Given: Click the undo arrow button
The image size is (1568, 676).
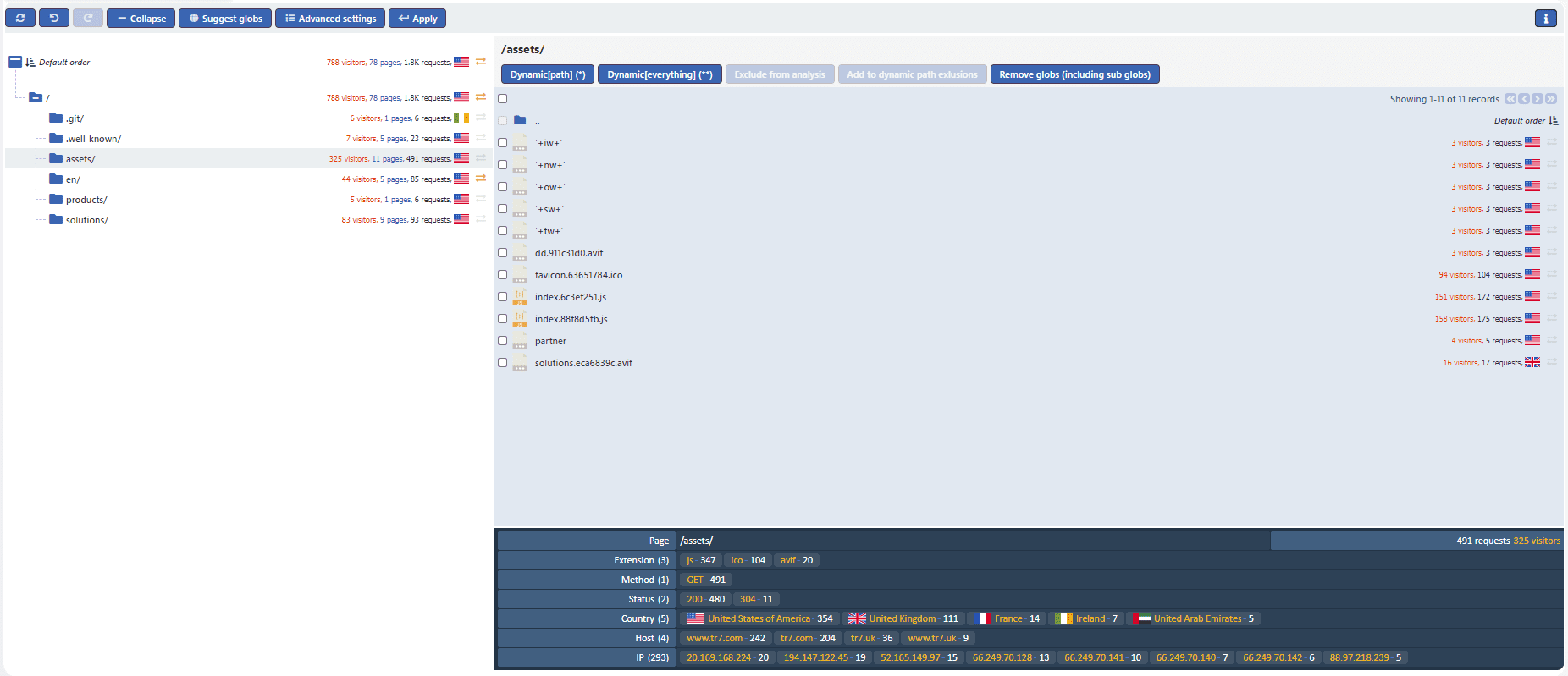Looking at the screenshot, I should coord(54,18).
